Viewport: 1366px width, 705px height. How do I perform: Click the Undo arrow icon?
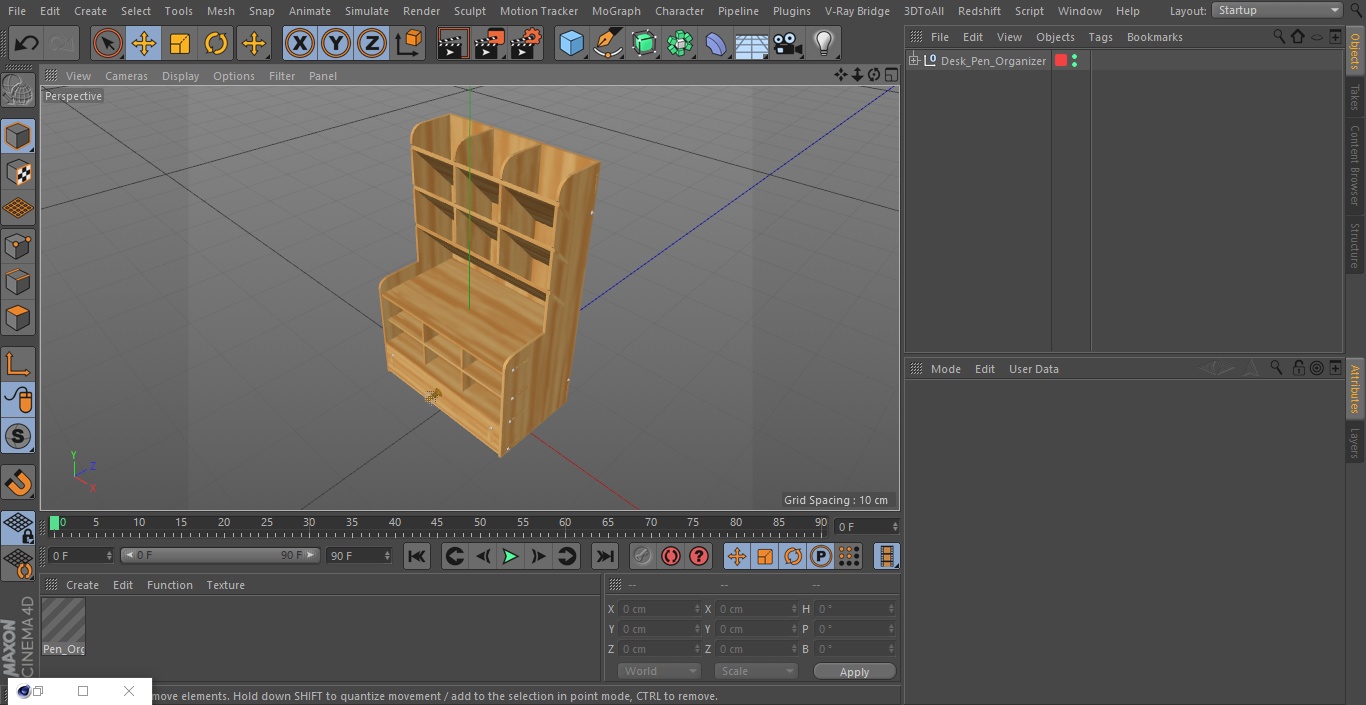[27, 44]
